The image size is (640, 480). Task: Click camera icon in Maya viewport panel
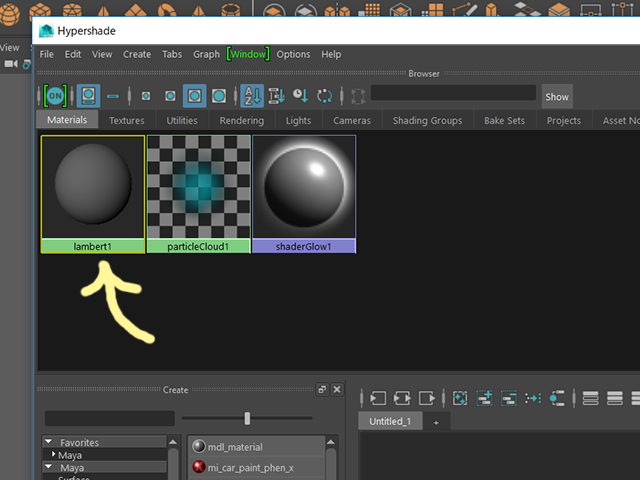[x=11, y=64]
